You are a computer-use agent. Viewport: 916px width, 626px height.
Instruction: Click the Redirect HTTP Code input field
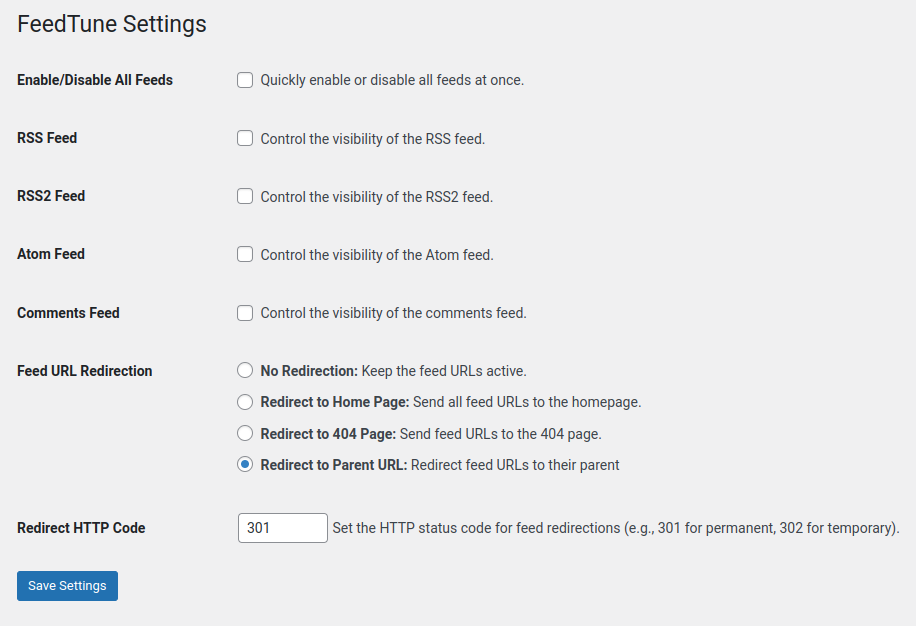pyautogui.click(x=283, y=528)
